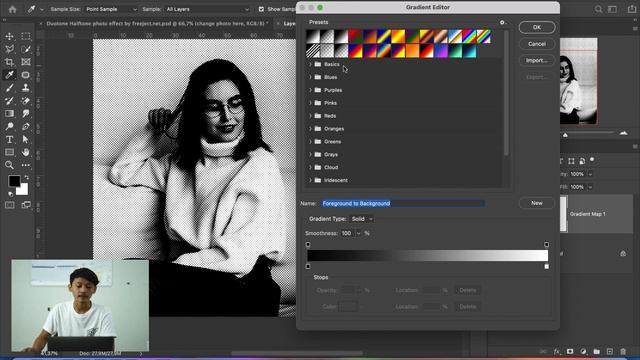
Task: Toggle the Show Sampling Ring checkbox
Action: [x=261, y=9]
